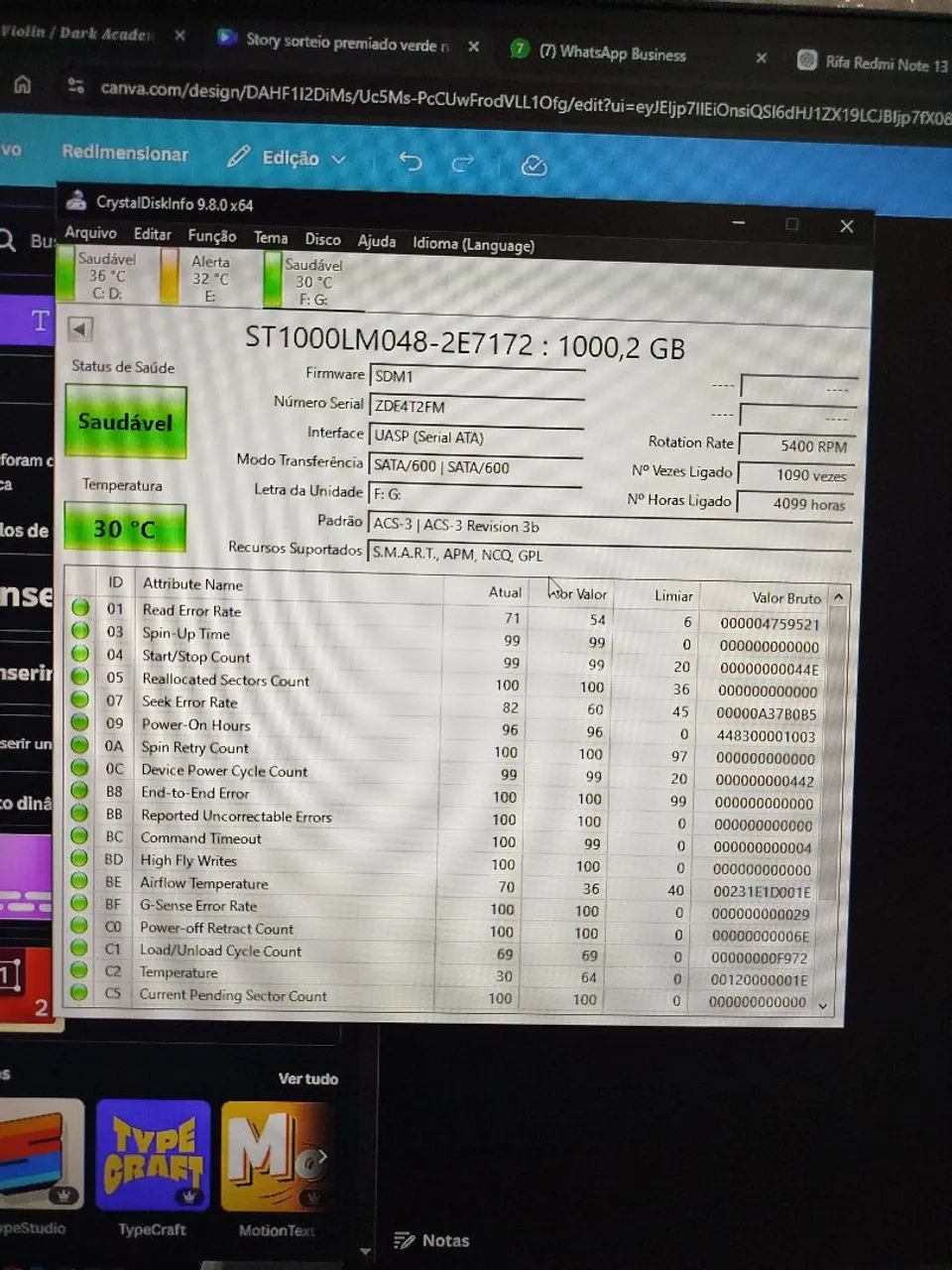Open the Edição dropdown in Canva

point(288,158)
